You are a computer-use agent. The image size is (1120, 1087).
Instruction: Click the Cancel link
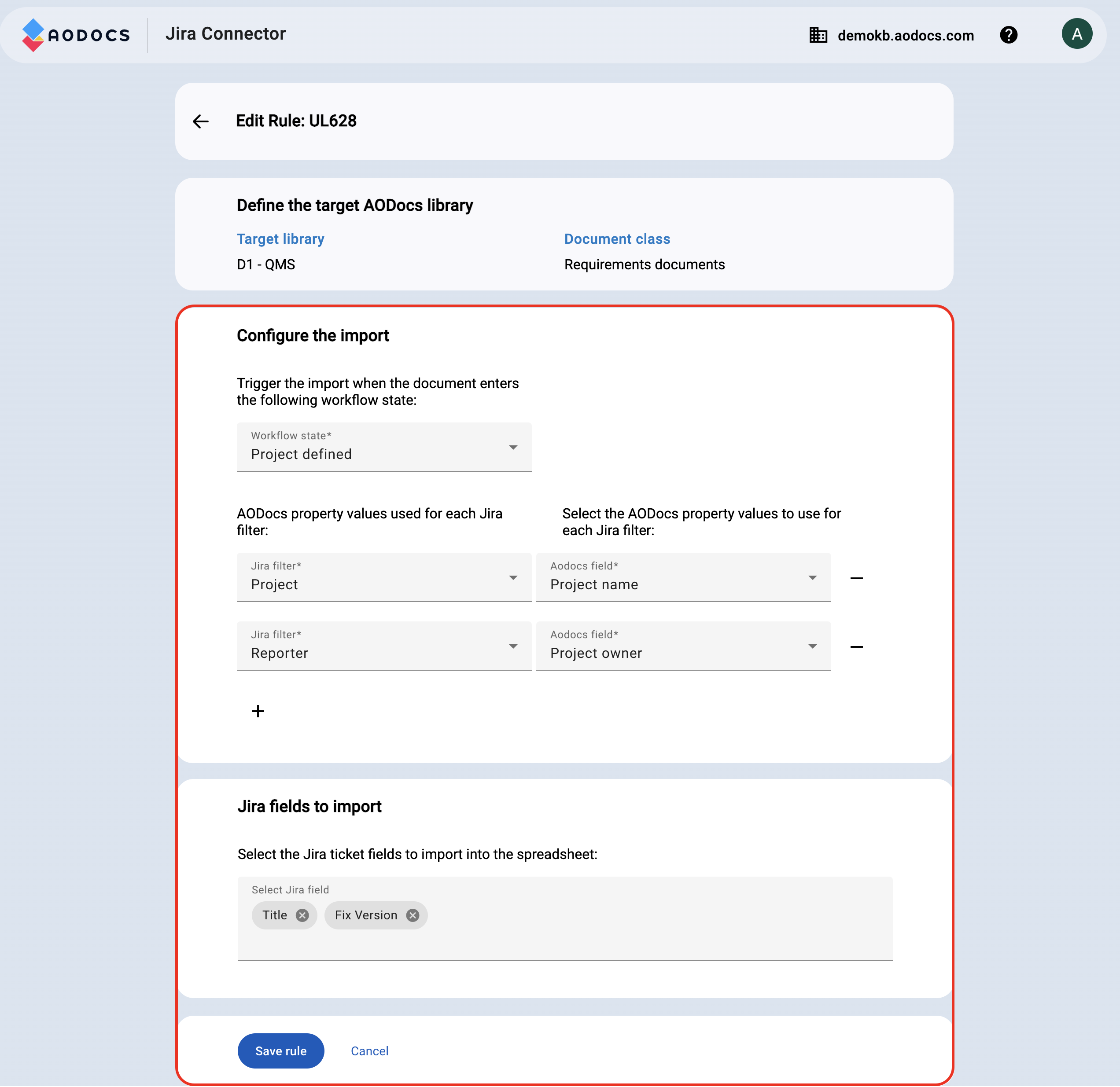369,1050
